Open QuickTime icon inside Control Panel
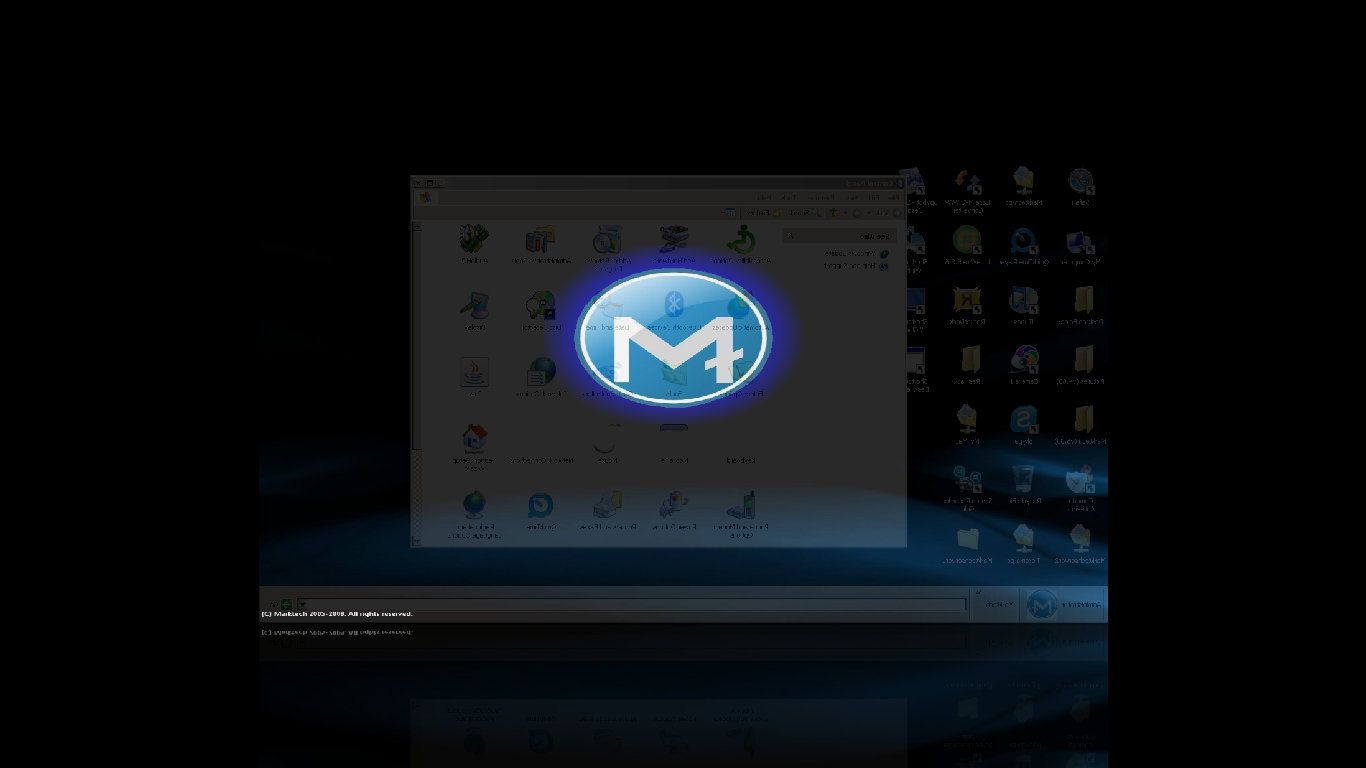Image resolution: width=1366 pixels, height=768 pixels. (x=541, y=505)
